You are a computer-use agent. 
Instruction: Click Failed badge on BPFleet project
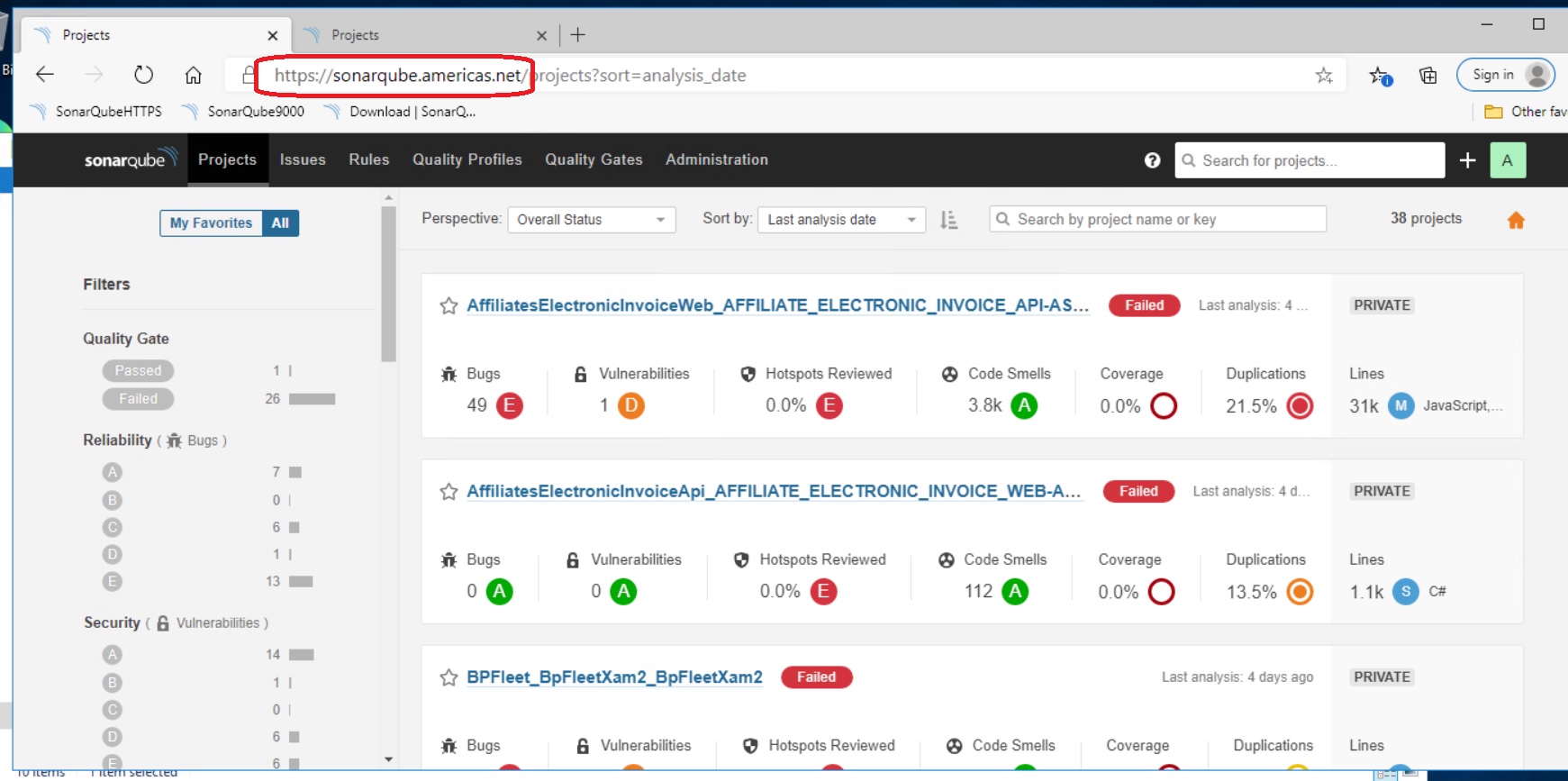(x=816, y=677)
